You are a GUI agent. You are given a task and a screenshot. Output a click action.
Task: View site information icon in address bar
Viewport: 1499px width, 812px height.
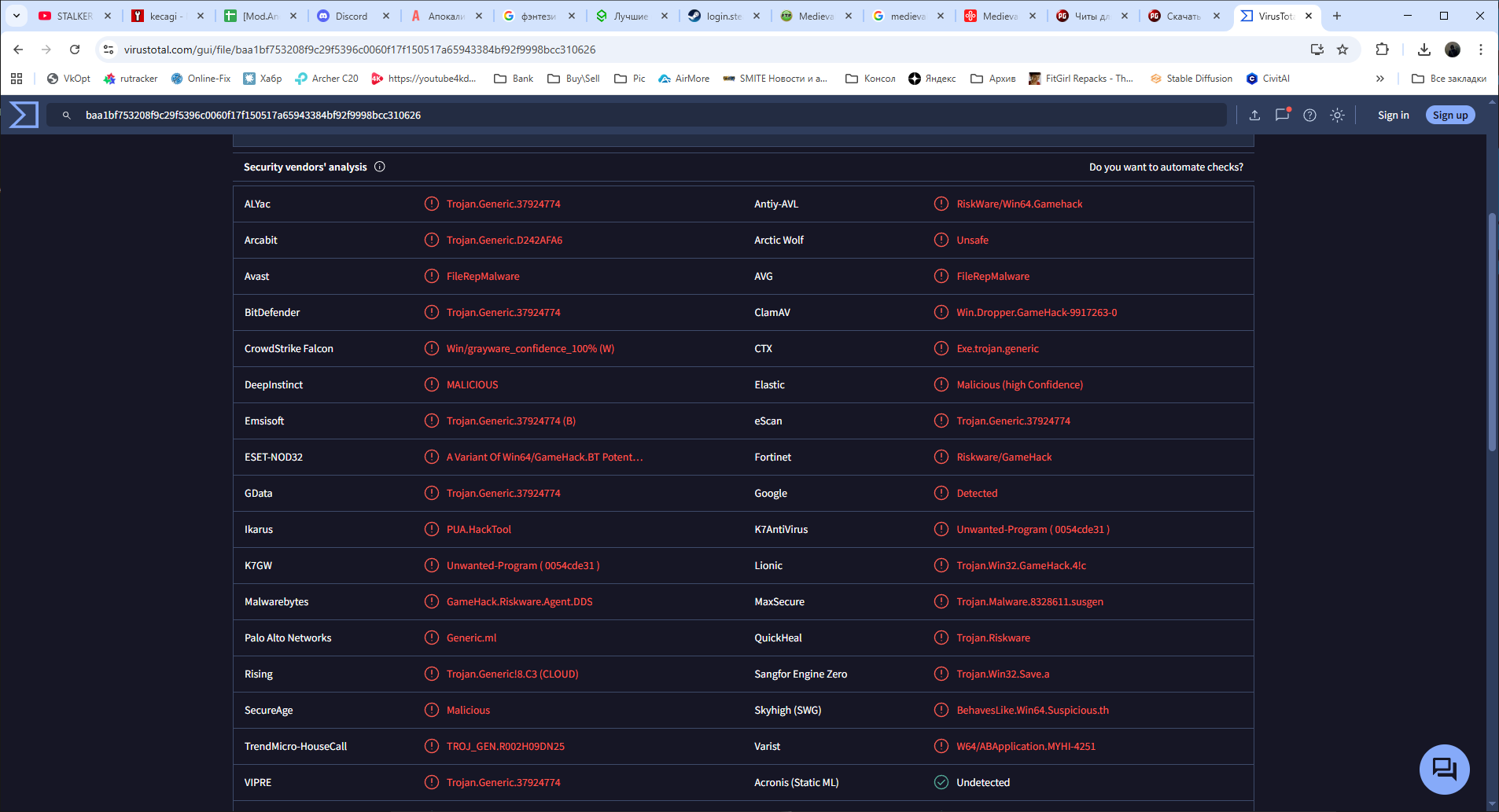pos(109,50)
